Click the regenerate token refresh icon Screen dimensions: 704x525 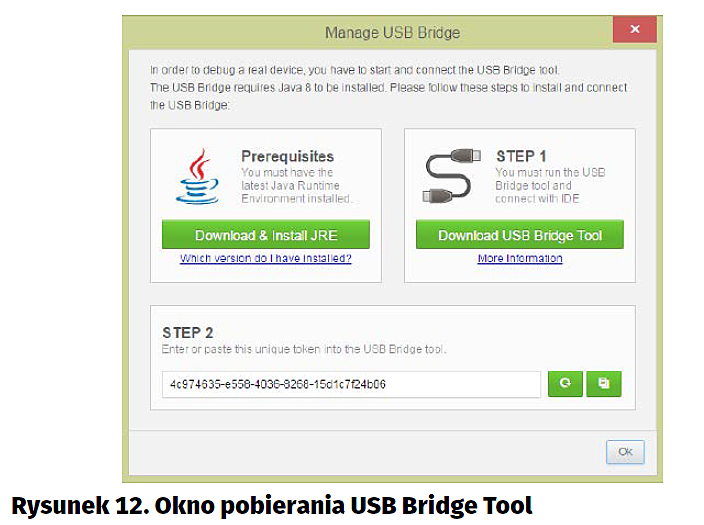565,384
